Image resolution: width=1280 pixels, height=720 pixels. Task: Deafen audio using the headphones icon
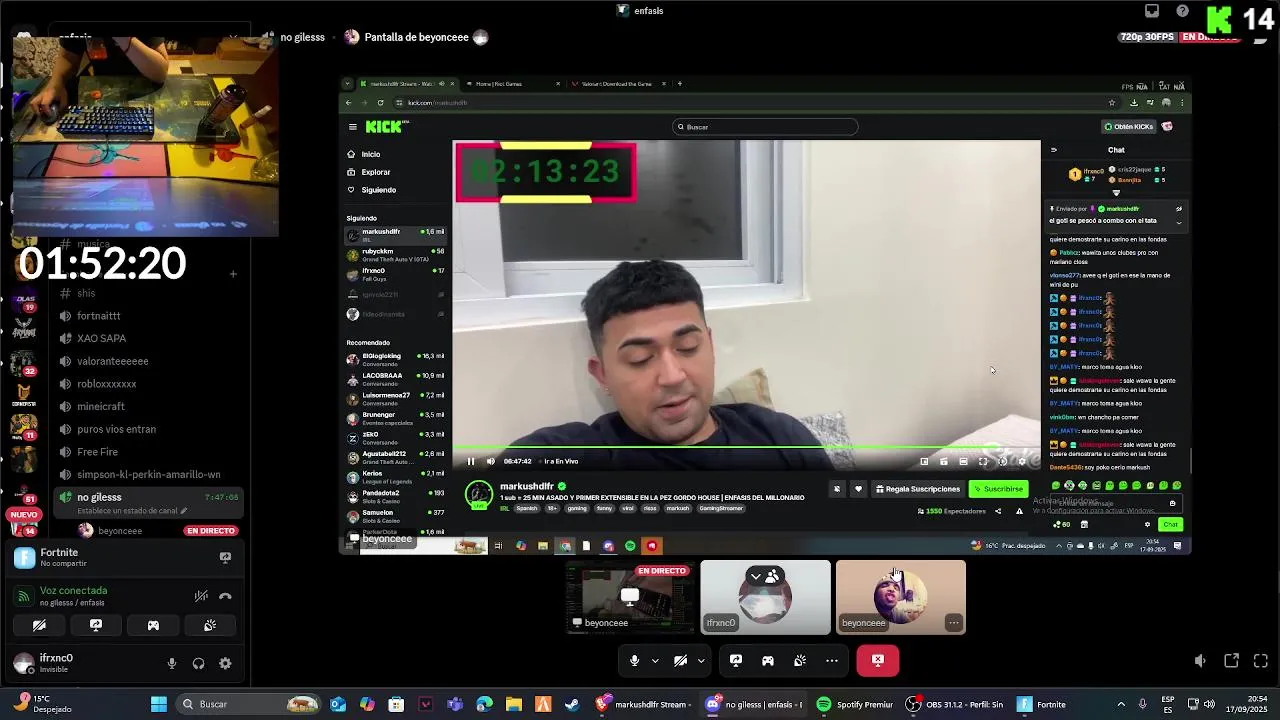198,663
